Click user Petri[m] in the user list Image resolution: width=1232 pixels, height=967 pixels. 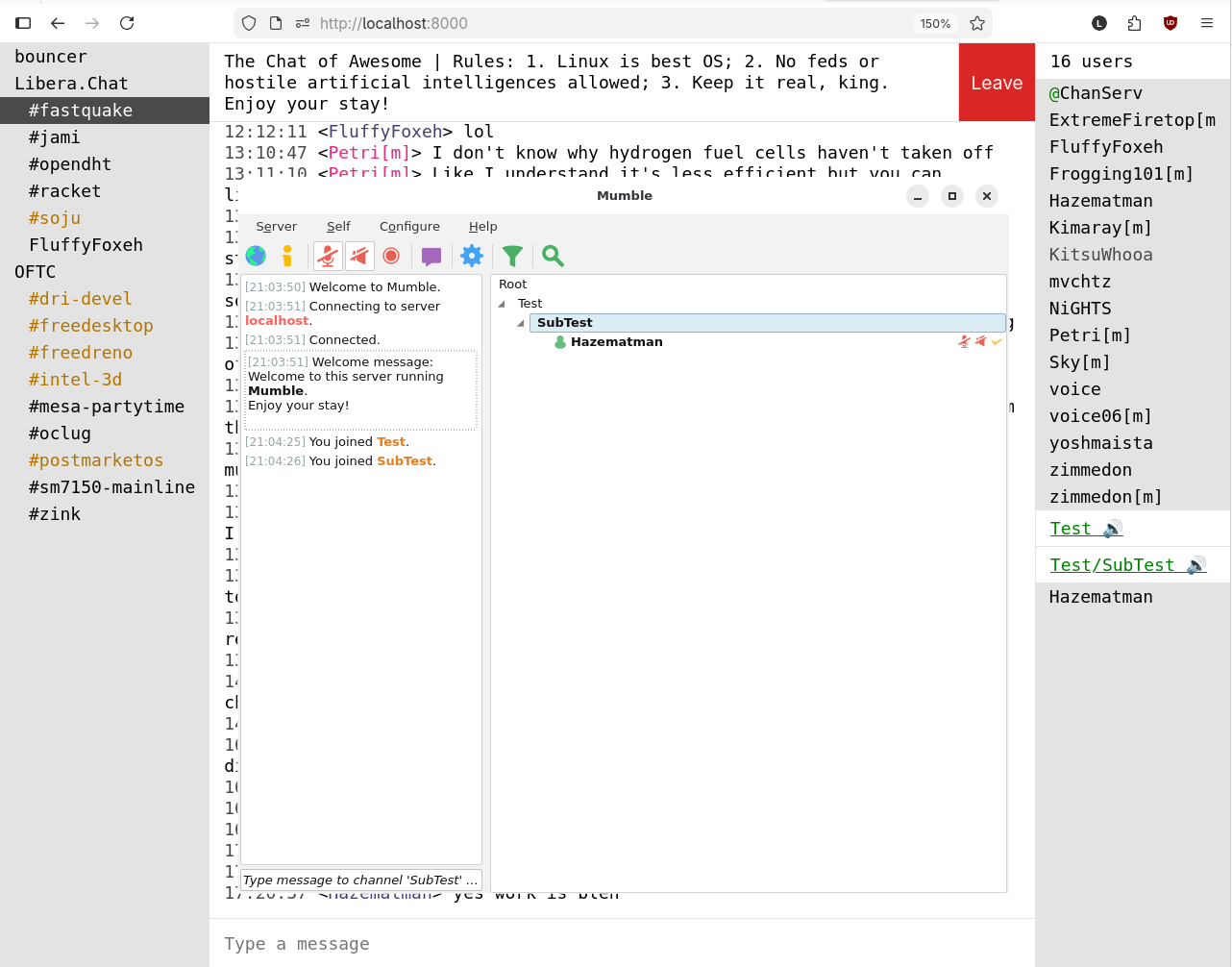point(1090,335)
